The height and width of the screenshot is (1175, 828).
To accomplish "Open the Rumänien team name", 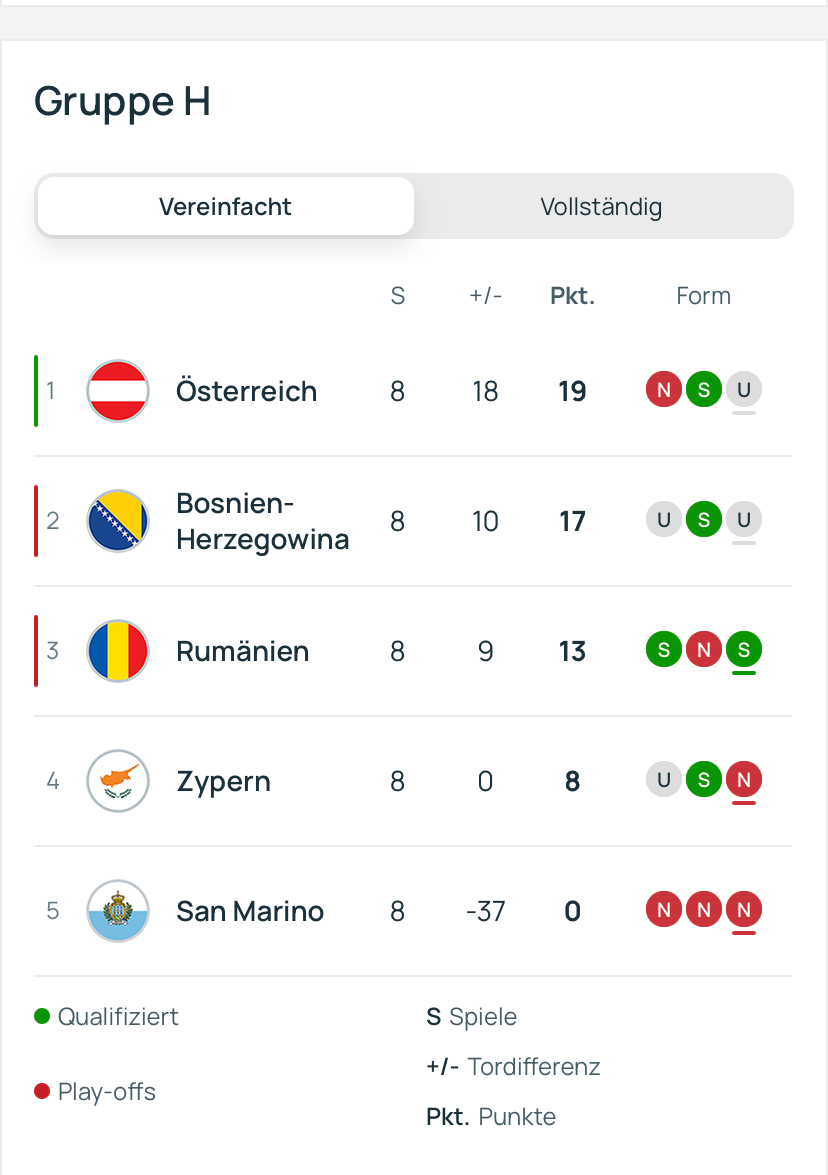I will [242, 651].
